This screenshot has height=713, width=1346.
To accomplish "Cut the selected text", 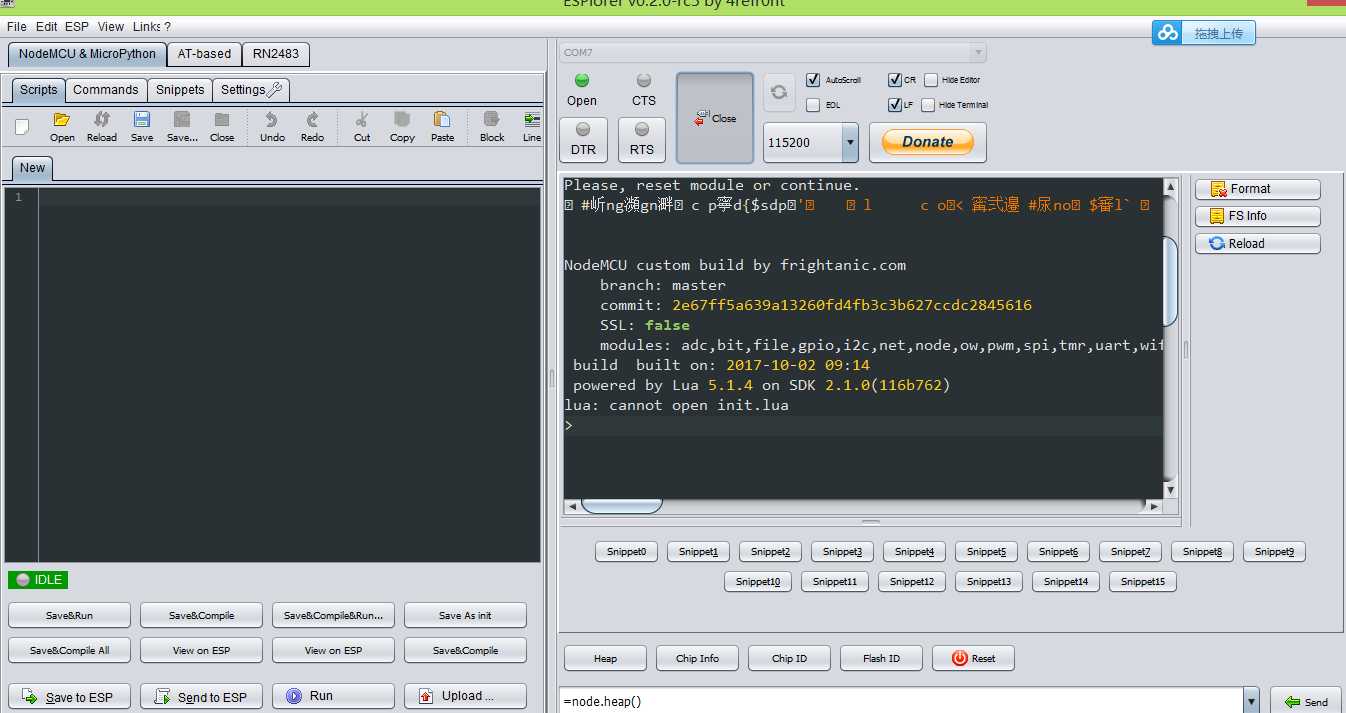I will click(x=362, y=127).
